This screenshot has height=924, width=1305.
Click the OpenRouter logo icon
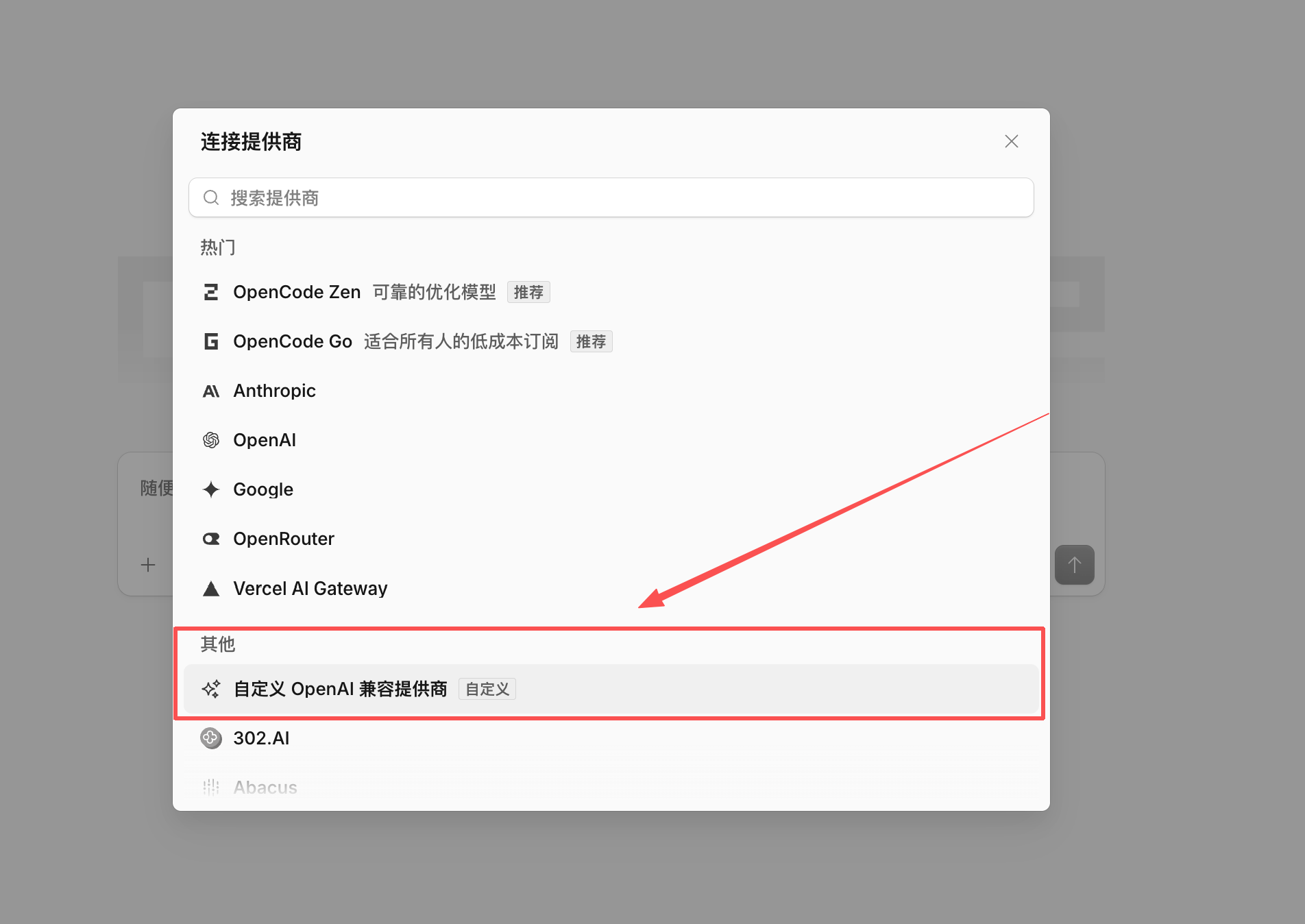pyautogui.click(x=211, y=539)
